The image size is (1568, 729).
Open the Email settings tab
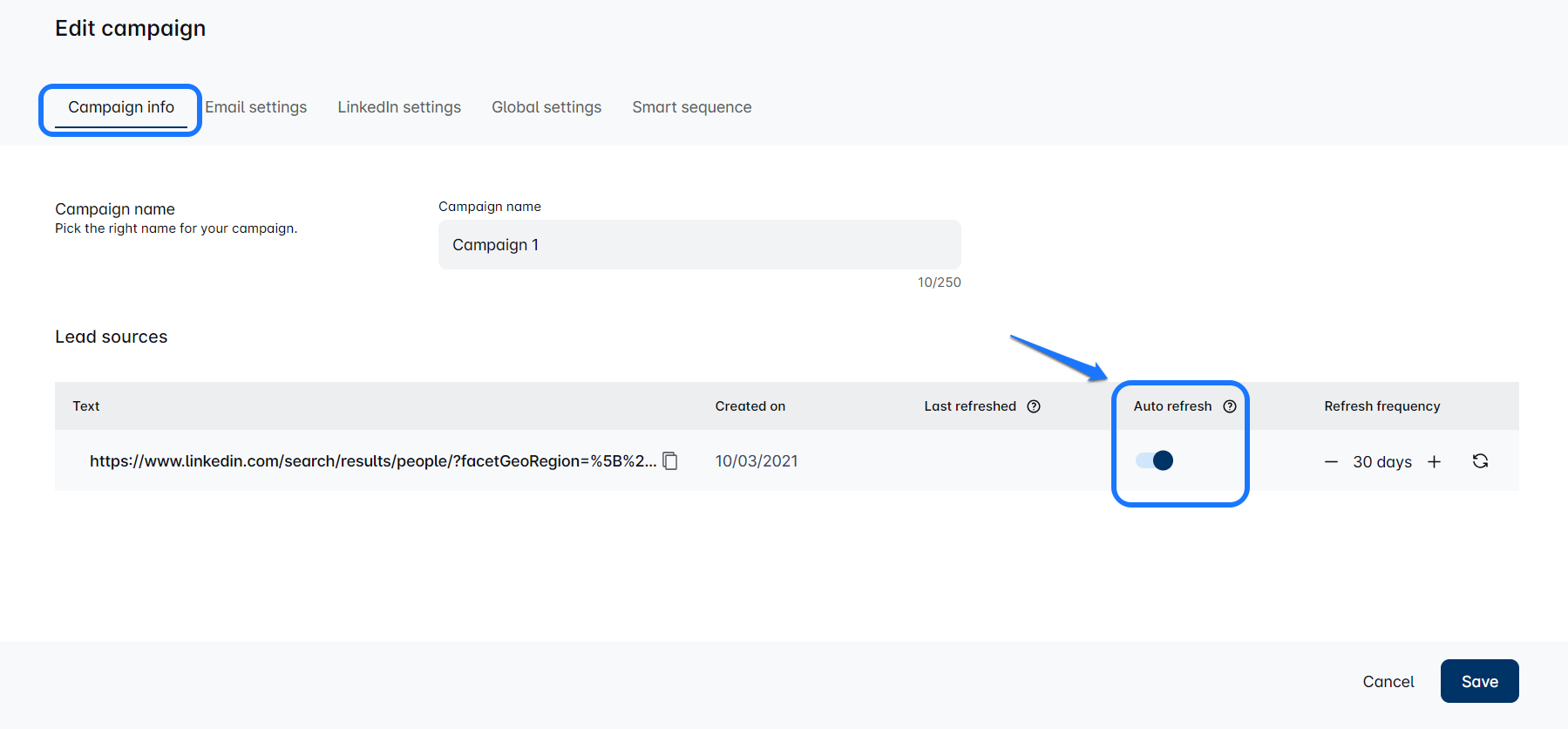[256, 107]
